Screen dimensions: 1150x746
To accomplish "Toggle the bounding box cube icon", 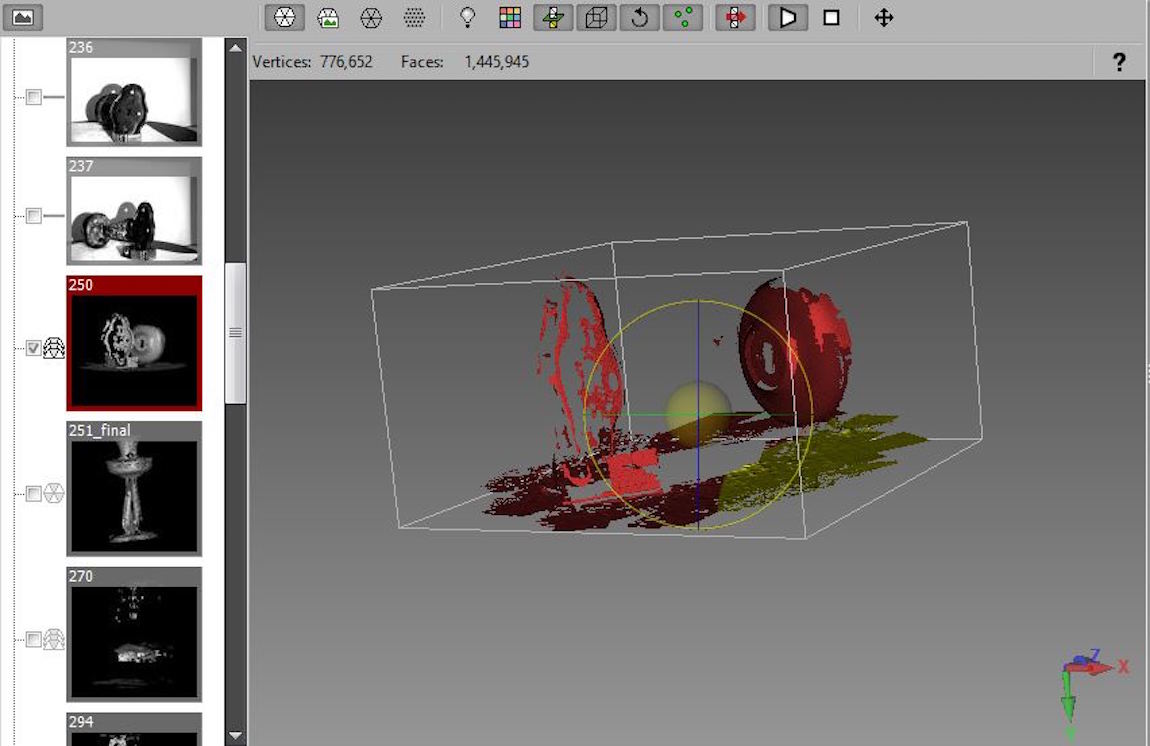I will [597, 18].
